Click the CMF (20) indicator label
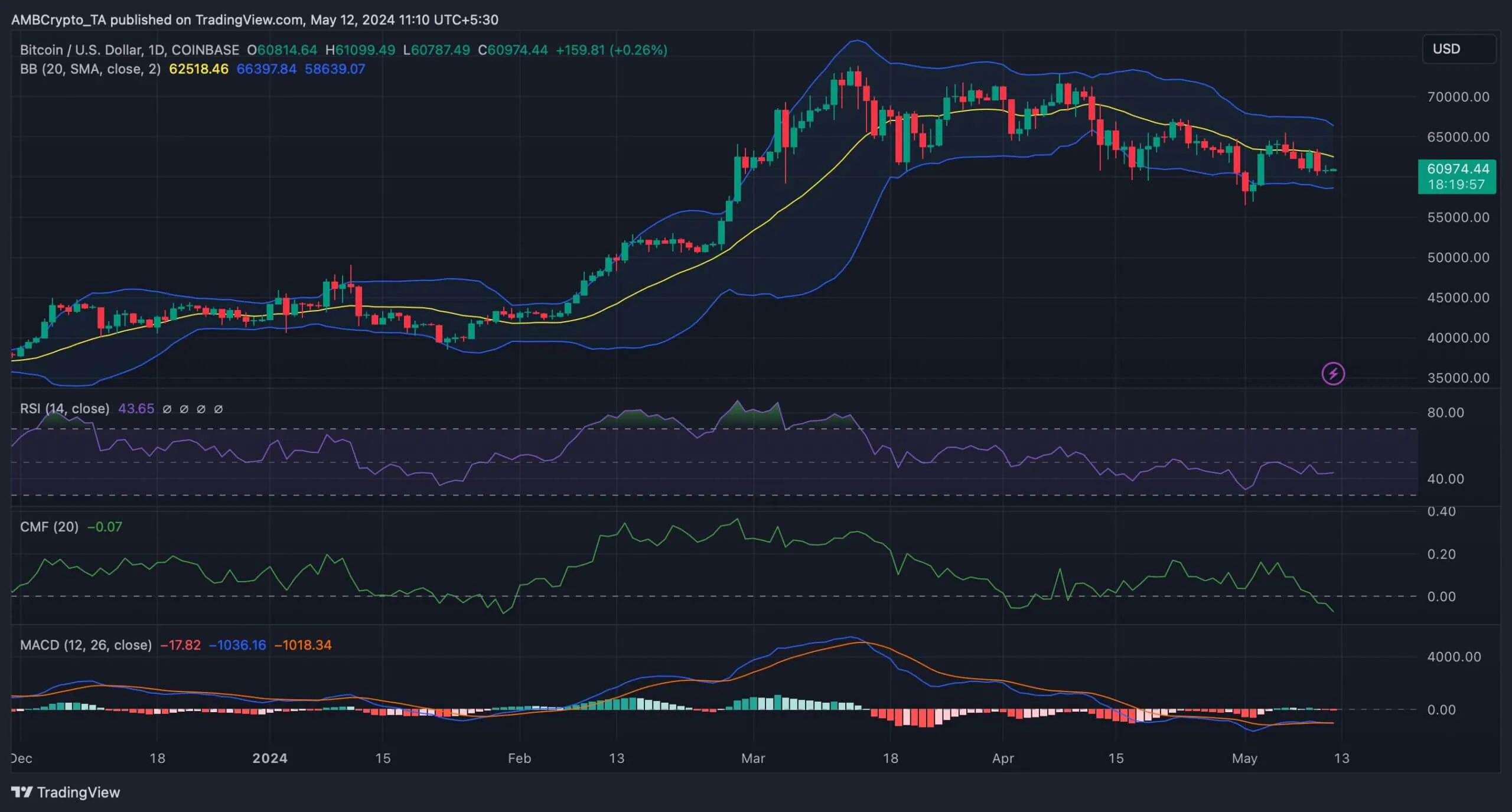This screenshot has width=1512, height=812. 49,527
